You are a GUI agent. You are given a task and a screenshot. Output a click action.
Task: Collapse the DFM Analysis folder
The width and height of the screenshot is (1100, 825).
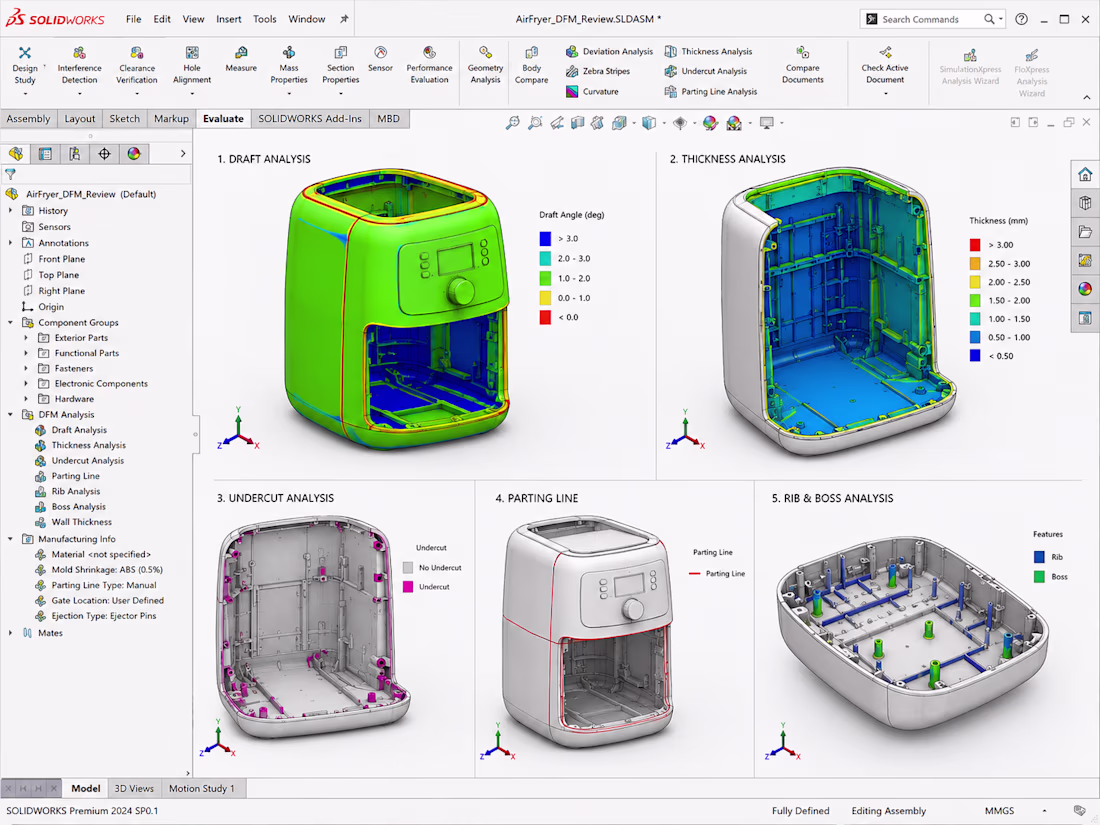11,415
